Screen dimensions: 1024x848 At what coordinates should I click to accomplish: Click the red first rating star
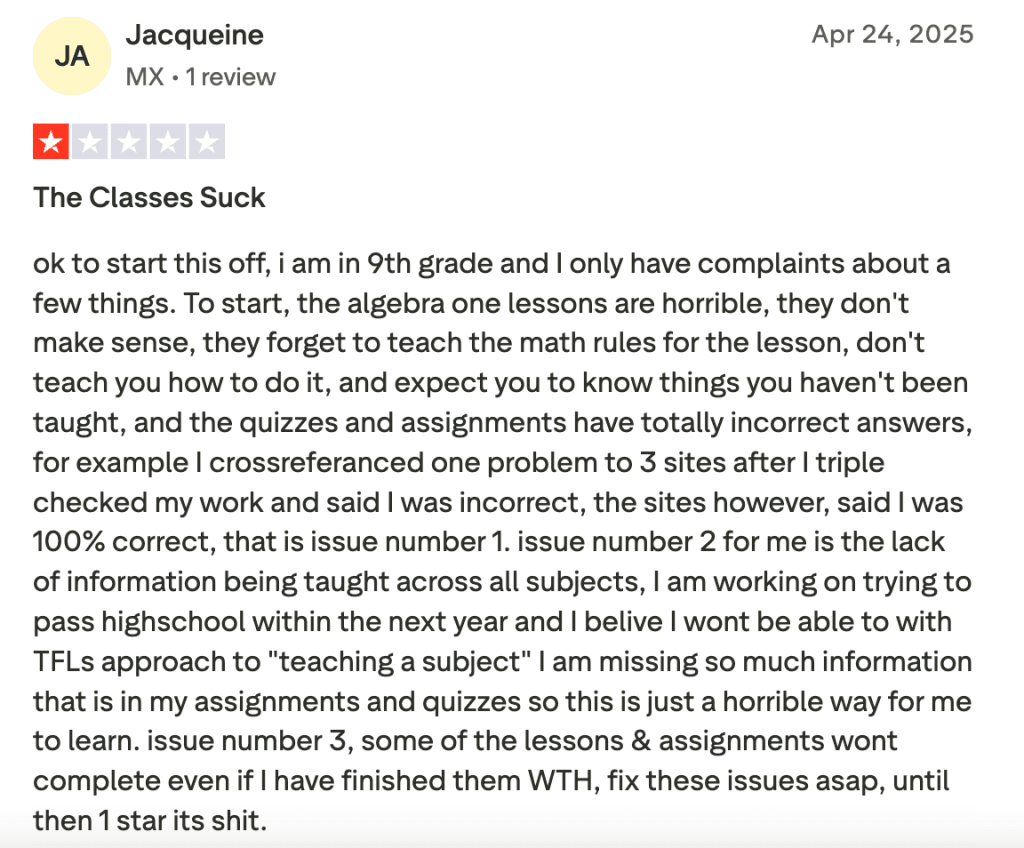coord(51,143)
